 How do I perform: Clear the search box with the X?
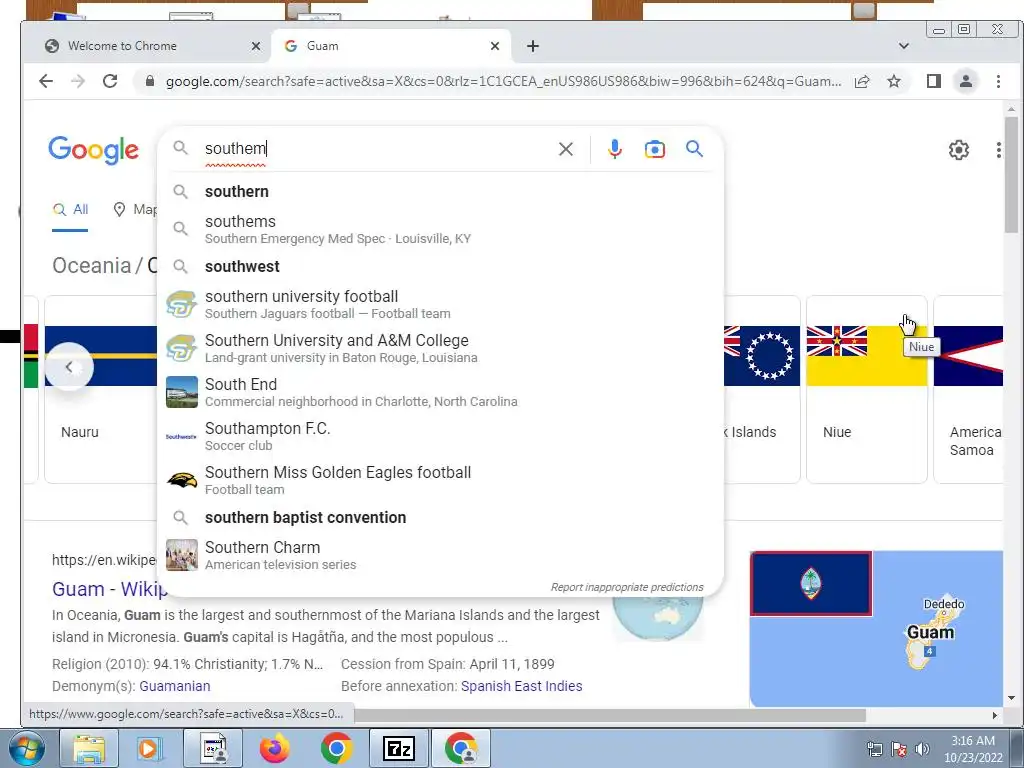(566, 150)
